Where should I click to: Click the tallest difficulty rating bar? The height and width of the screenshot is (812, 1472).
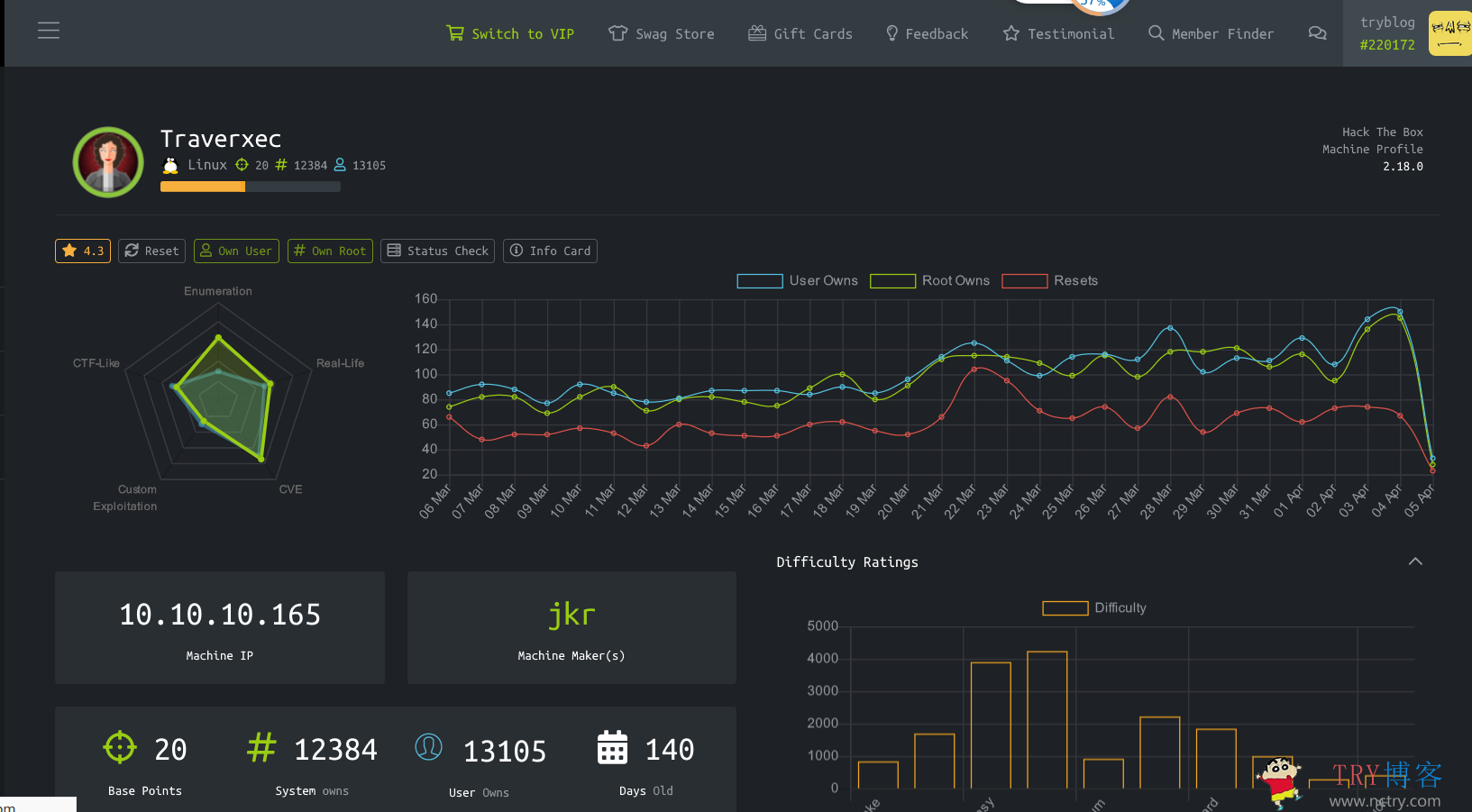(1047, 720)
